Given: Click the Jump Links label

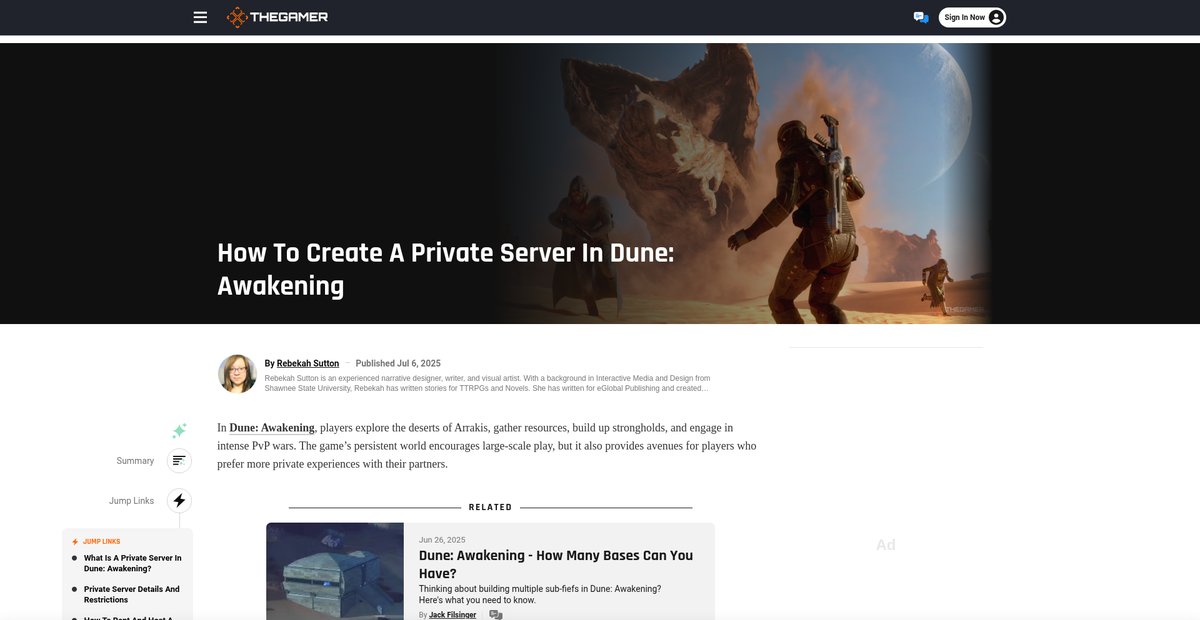Looking at the screenshot, I should (132, 501).
